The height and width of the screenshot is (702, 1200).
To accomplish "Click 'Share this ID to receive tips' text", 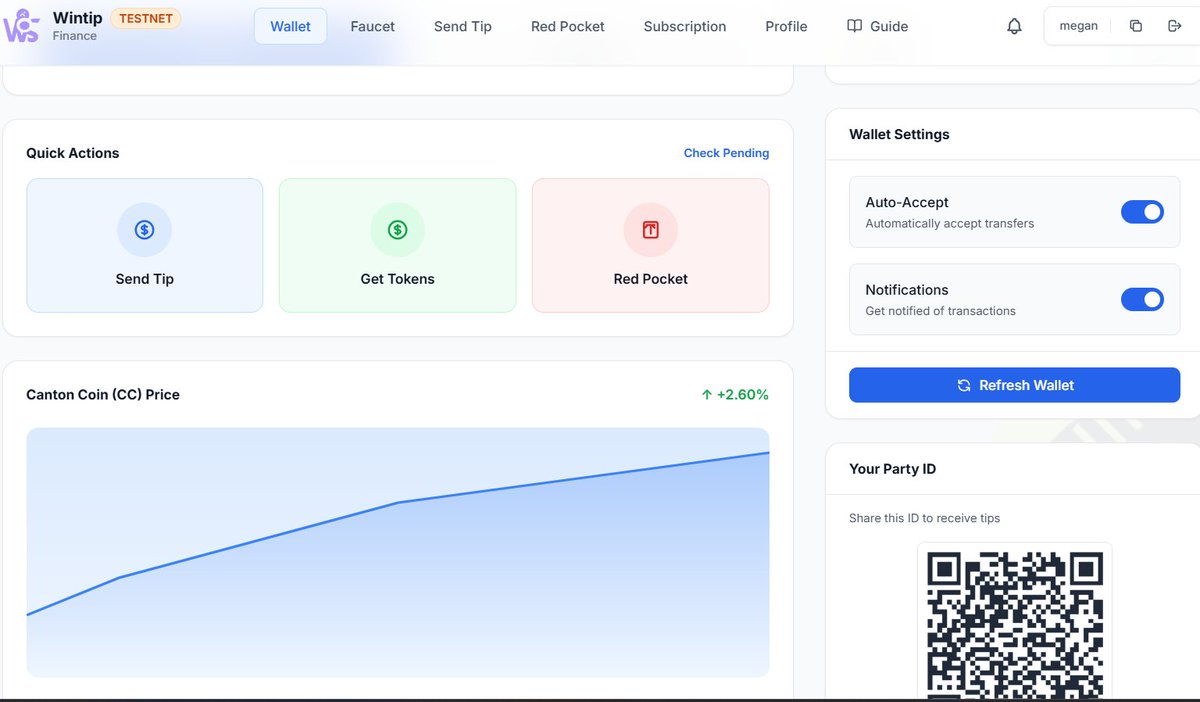I will point(924,518).
